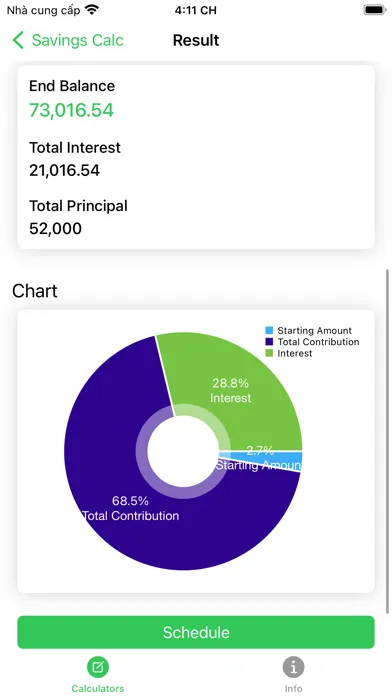
Task: Open the Info tab icon
Action: click(x=293, y=667)
